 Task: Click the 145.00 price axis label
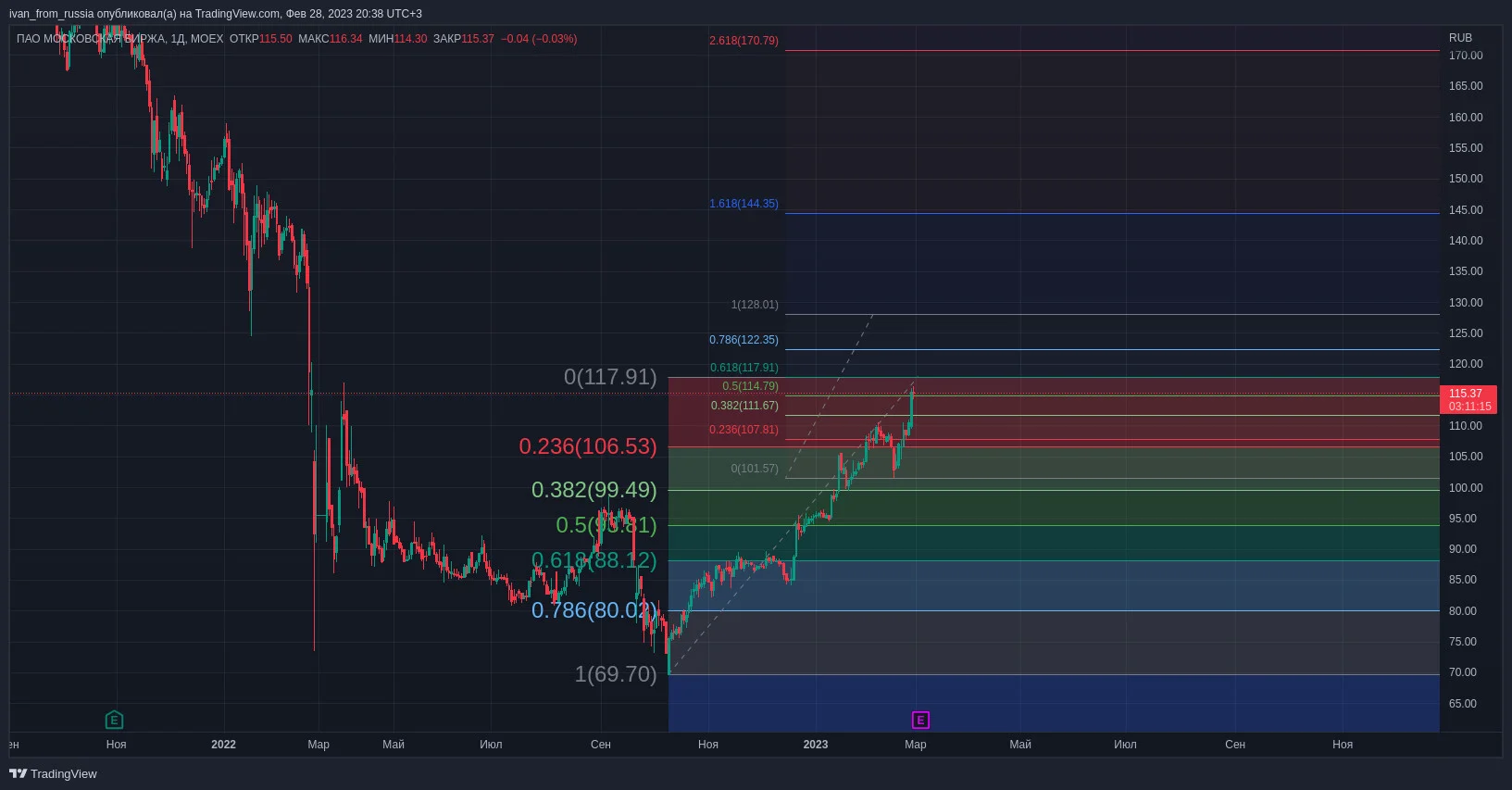coord(1466,210)
